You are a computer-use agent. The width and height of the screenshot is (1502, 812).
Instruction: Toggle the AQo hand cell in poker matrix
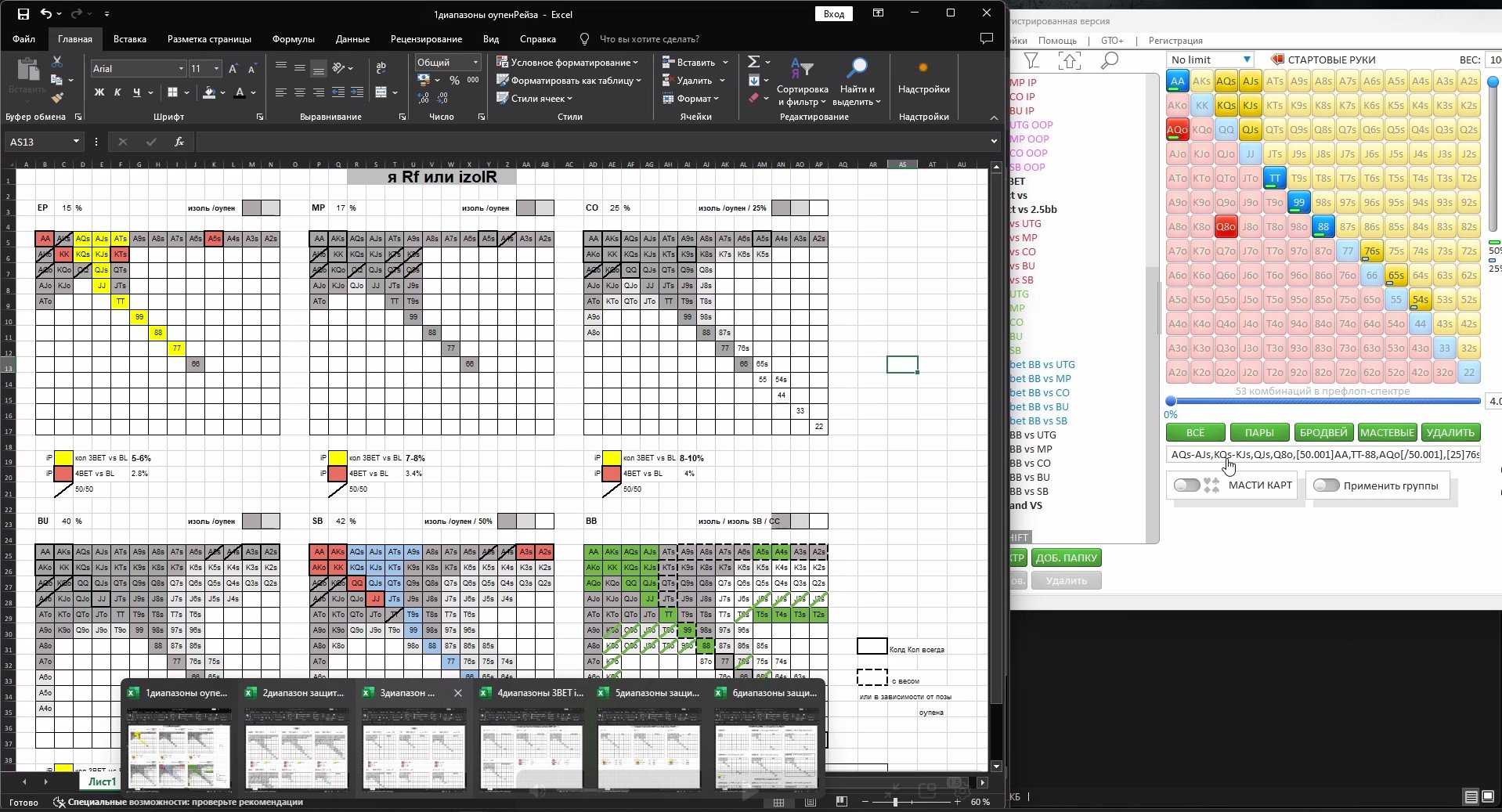[1178, 129]
